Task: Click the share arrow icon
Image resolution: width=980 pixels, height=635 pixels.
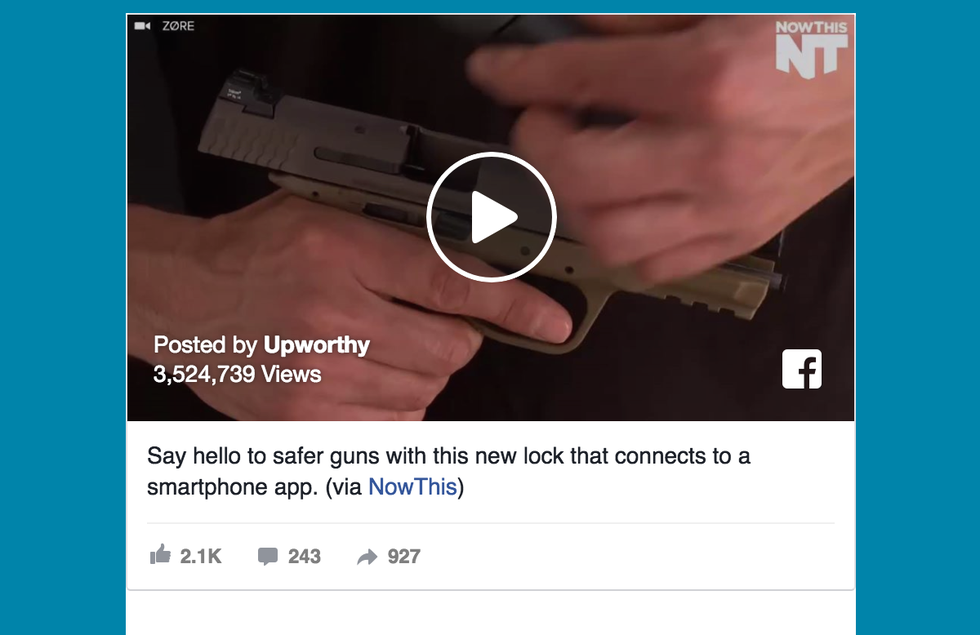Action: 367,556
